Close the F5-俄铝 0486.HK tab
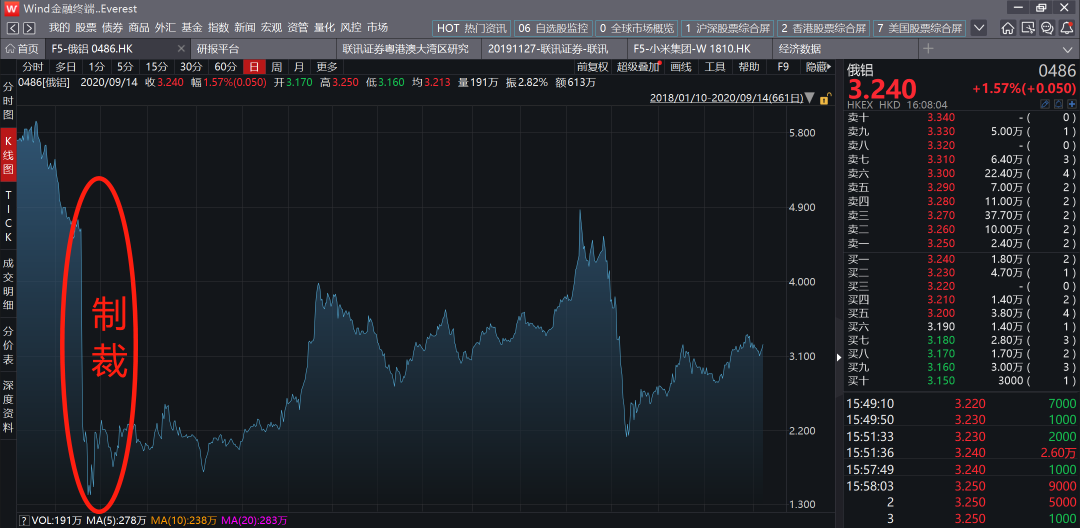 pyautogui.click(x=181, y=48)
